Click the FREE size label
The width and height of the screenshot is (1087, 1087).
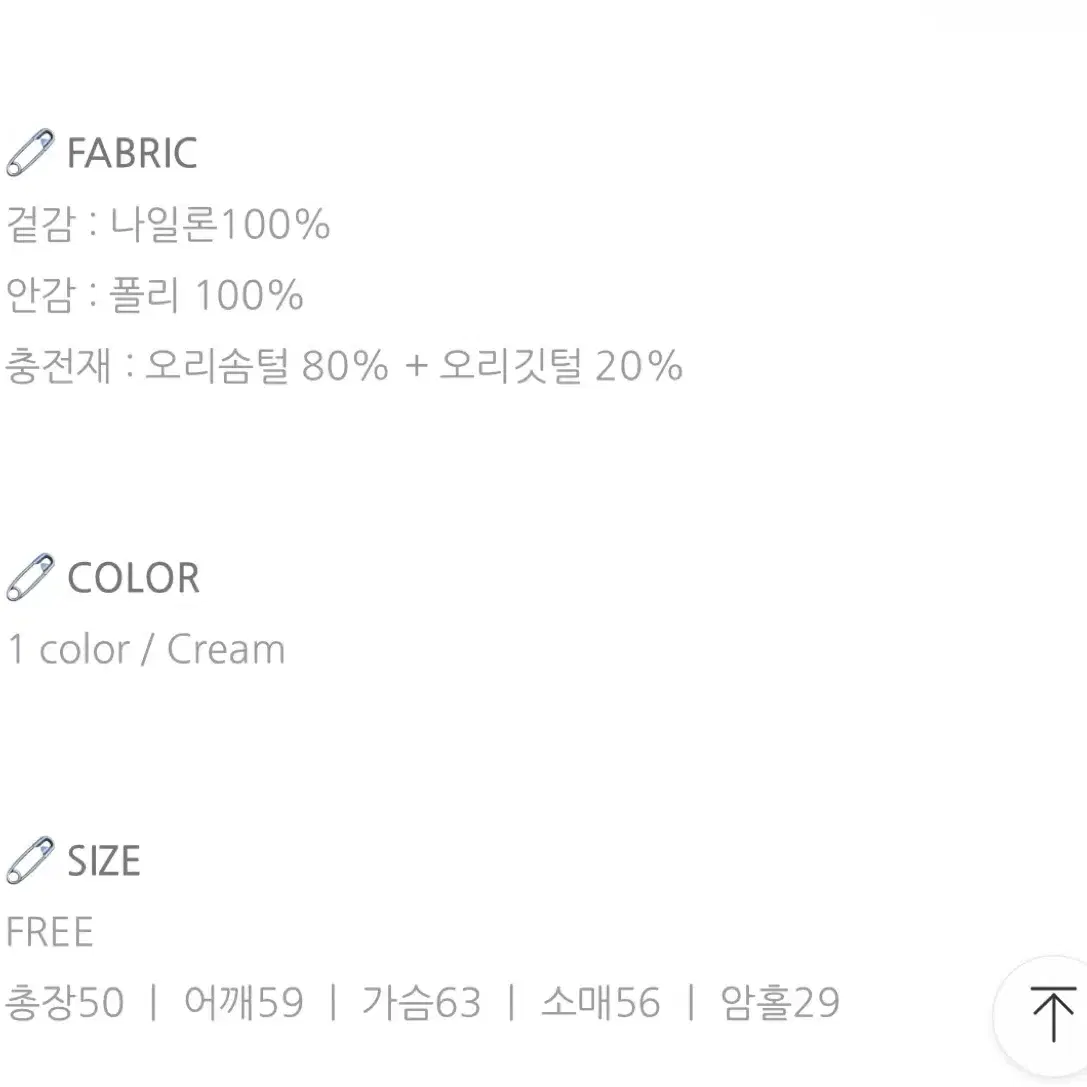pos(49,931)
